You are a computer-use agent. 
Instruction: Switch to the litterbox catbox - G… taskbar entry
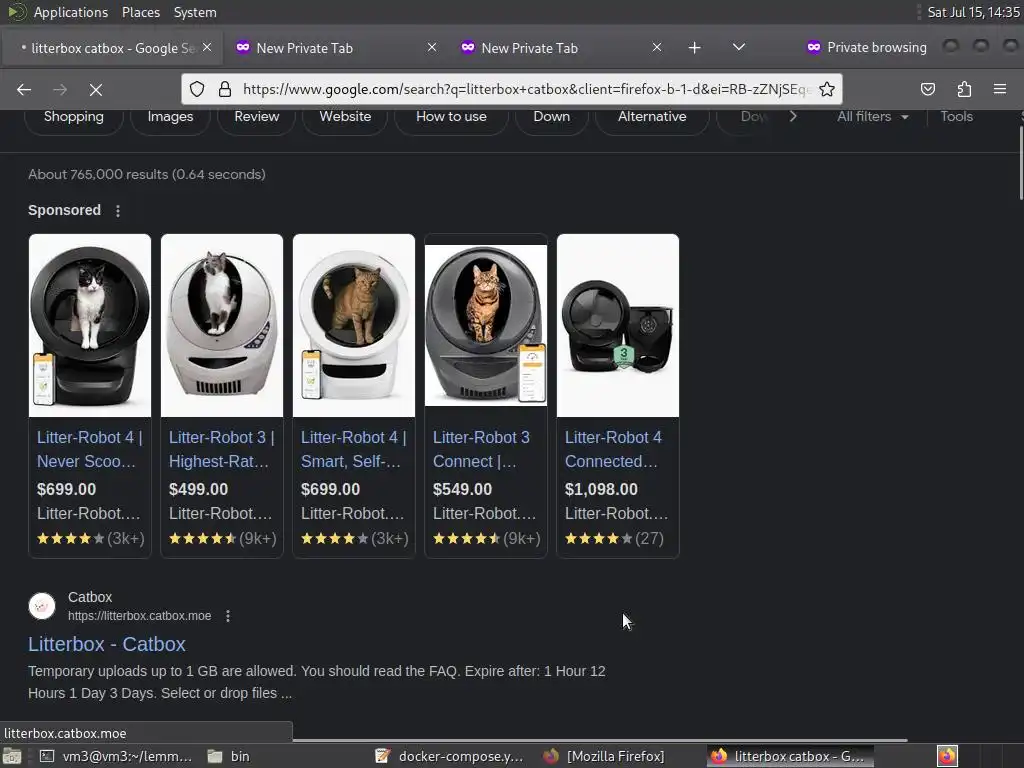click(788, 756)
